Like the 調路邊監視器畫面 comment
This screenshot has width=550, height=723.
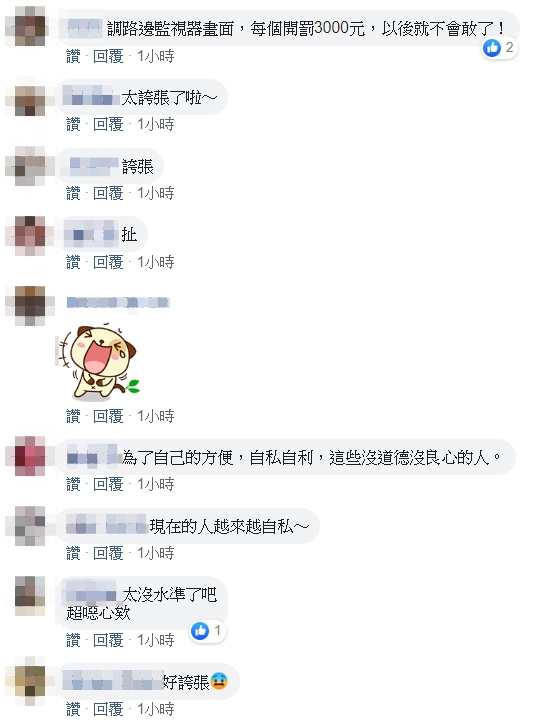(x=73, y=56)
